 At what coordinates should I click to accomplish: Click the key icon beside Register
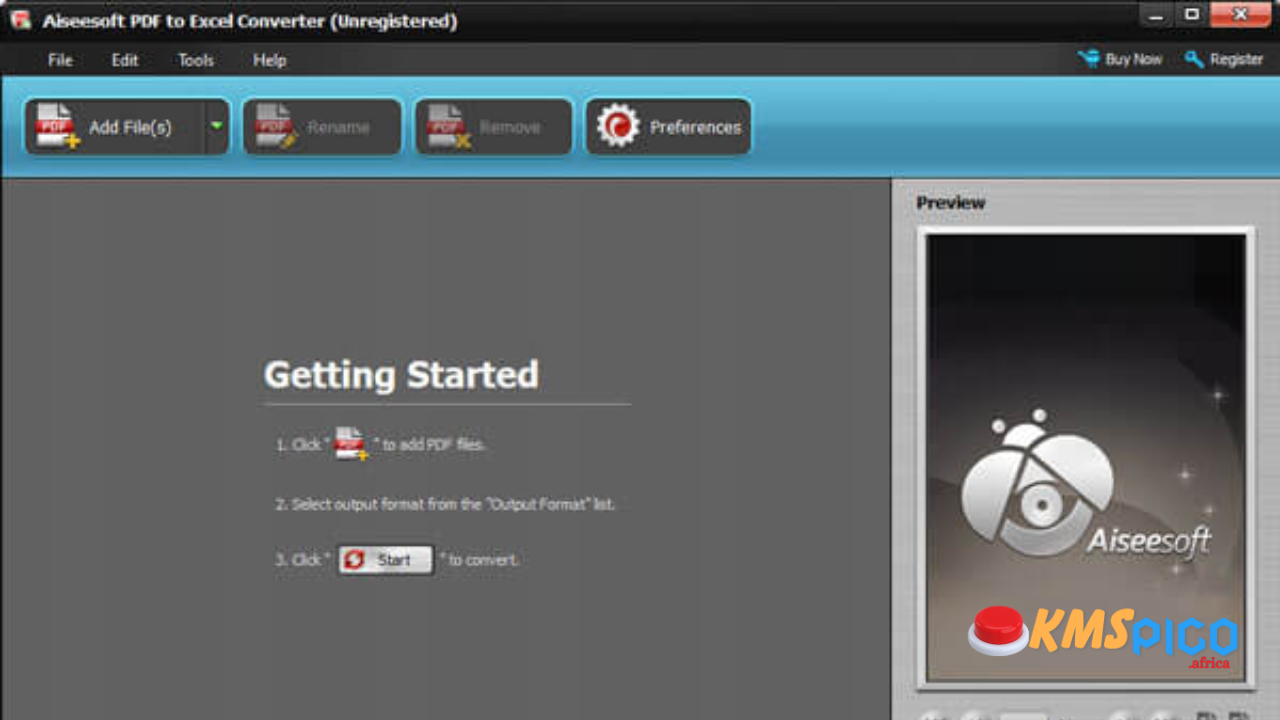click(x=1194, y=60)
